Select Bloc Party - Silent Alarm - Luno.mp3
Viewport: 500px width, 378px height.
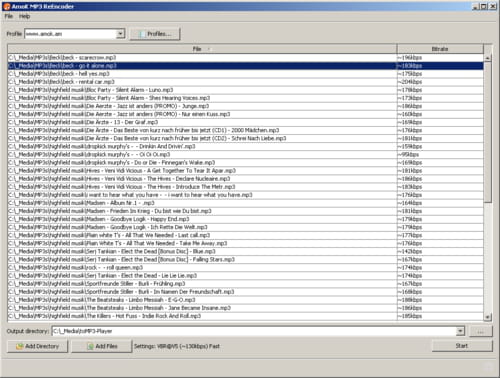[245, 90]
